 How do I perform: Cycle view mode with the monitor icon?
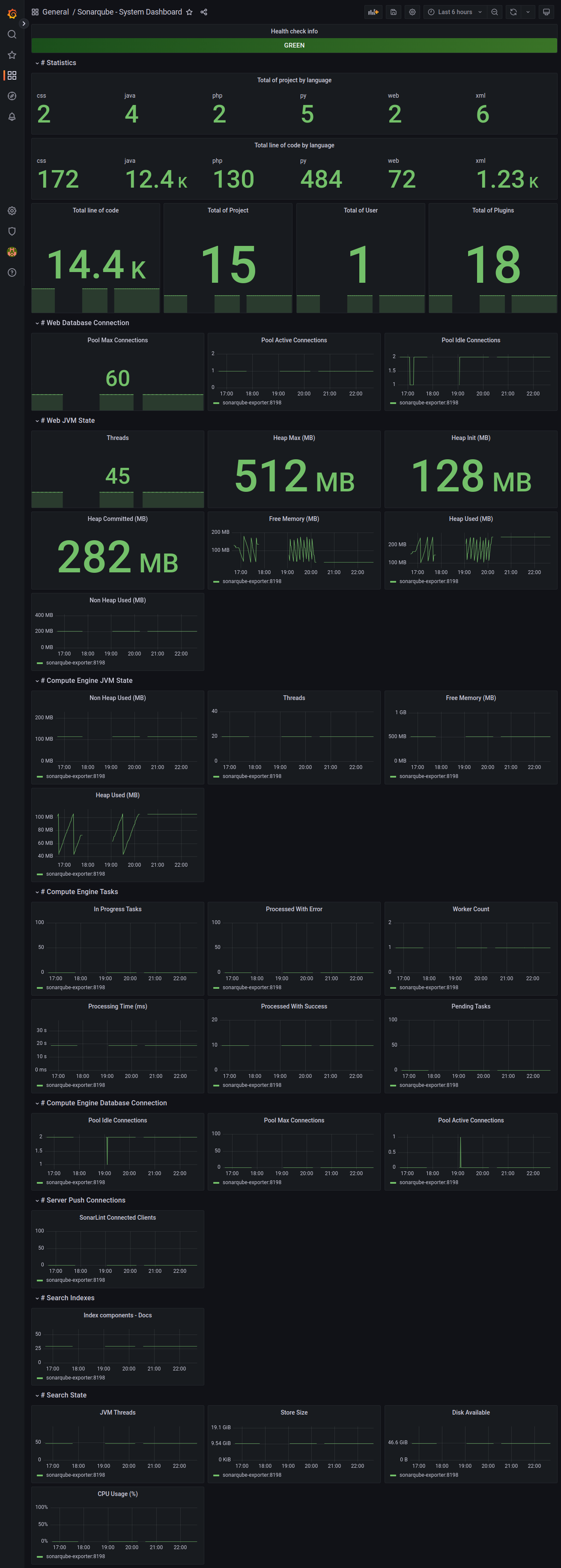(546, 12)
